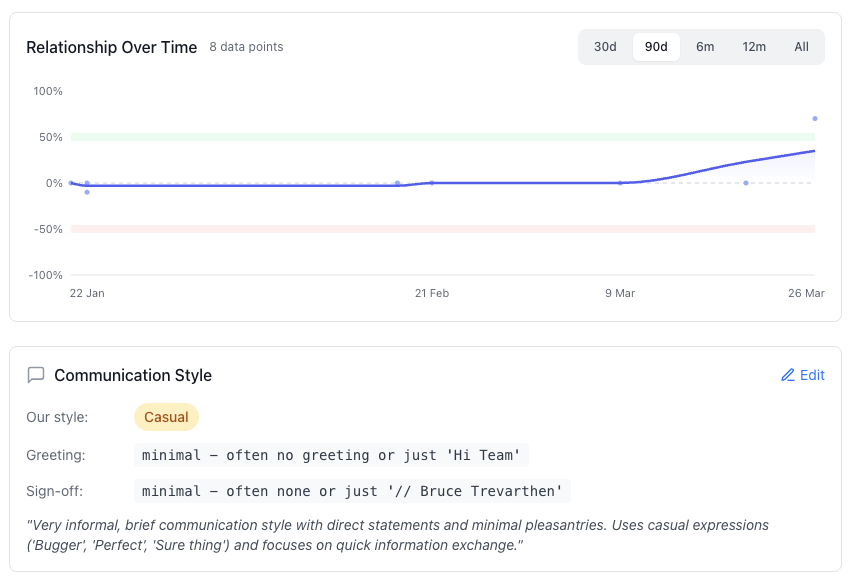Select the highest data point above 50%

pyautogui.click(x=814, y=119)
